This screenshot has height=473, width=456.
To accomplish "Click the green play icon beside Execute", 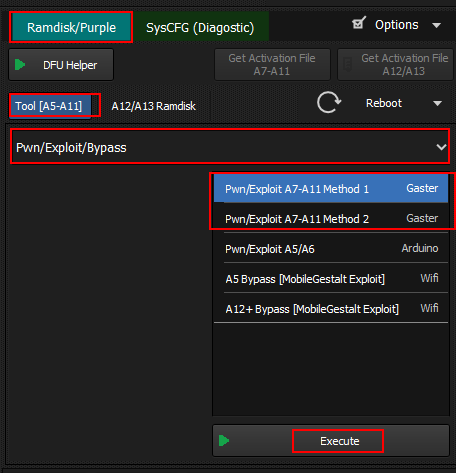I will [224, 441].
